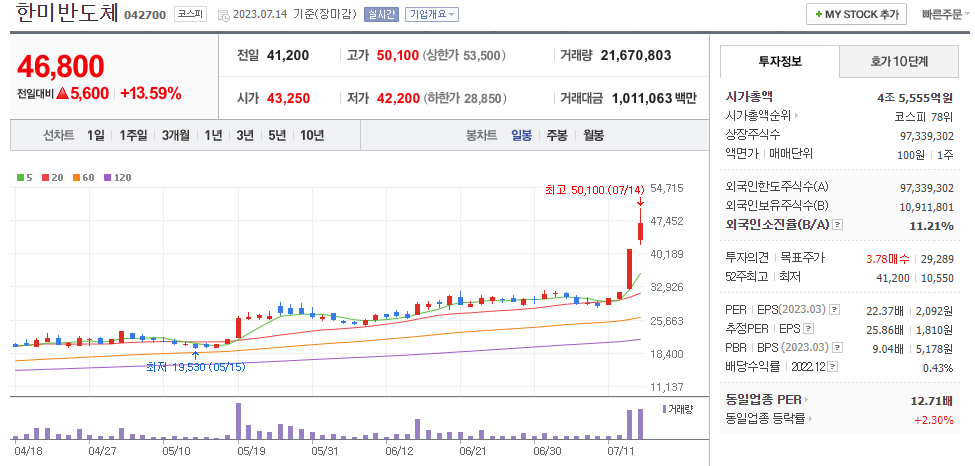This screenshot has width=975, height=466.
Task: Open the help icon beside 추정PER EPS
Action: (x=808, y=329)
